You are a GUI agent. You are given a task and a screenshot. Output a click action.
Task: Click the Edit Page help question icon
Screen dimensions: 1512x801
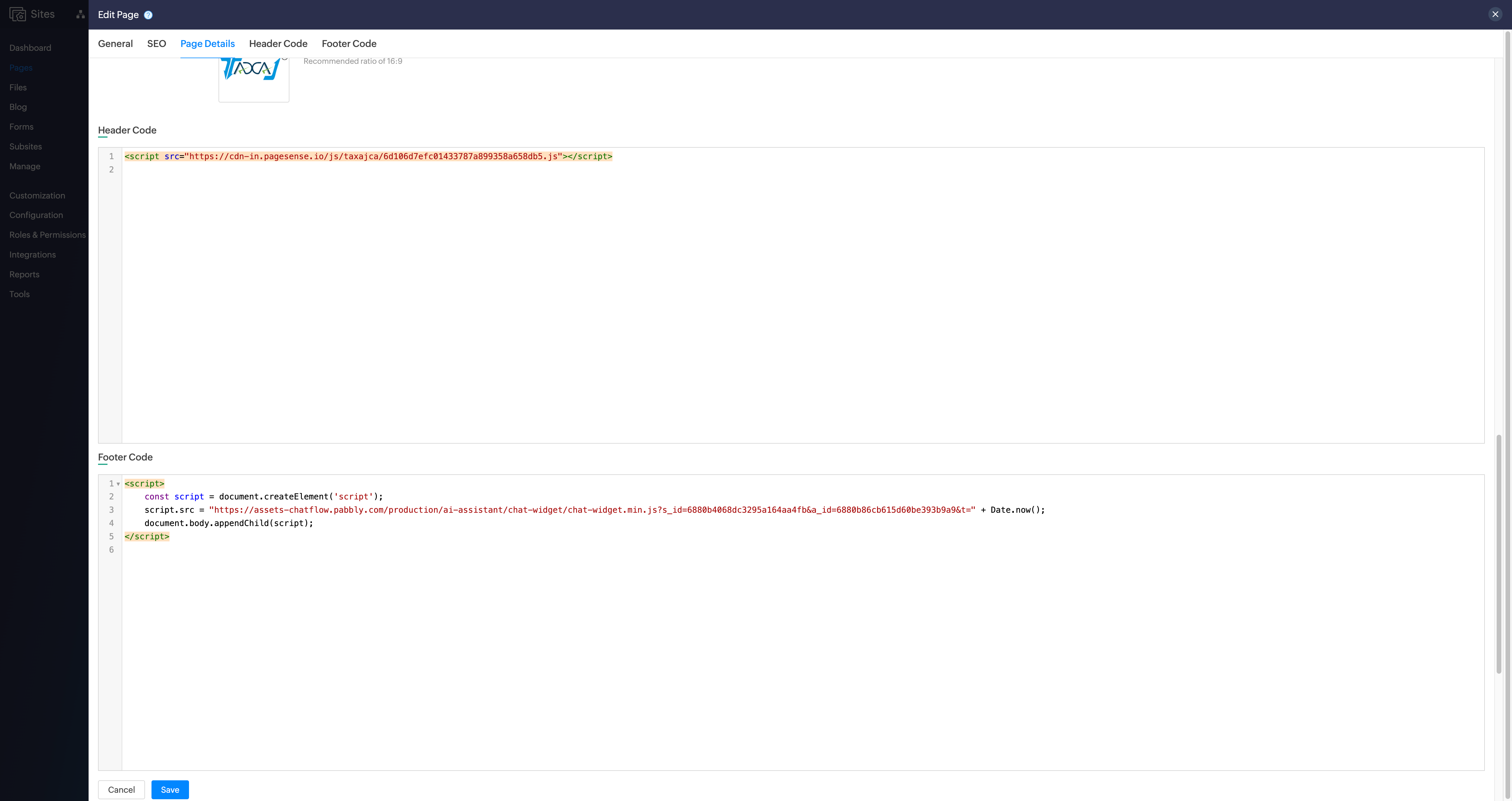148,15
